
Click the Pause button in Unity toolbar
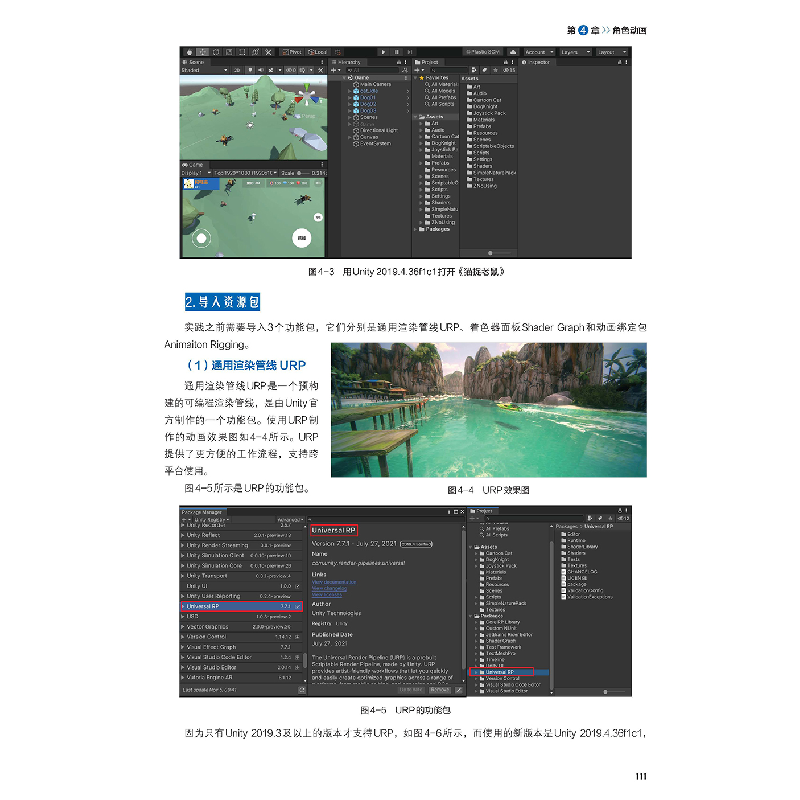[396, 52]
